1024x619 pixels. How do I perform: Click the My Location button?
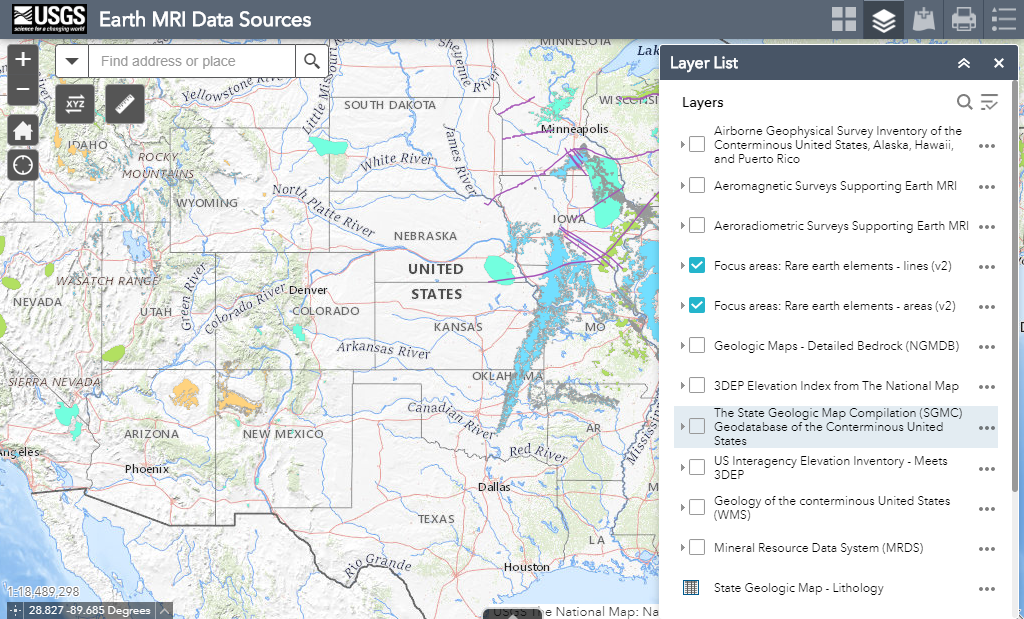point(23,164)
